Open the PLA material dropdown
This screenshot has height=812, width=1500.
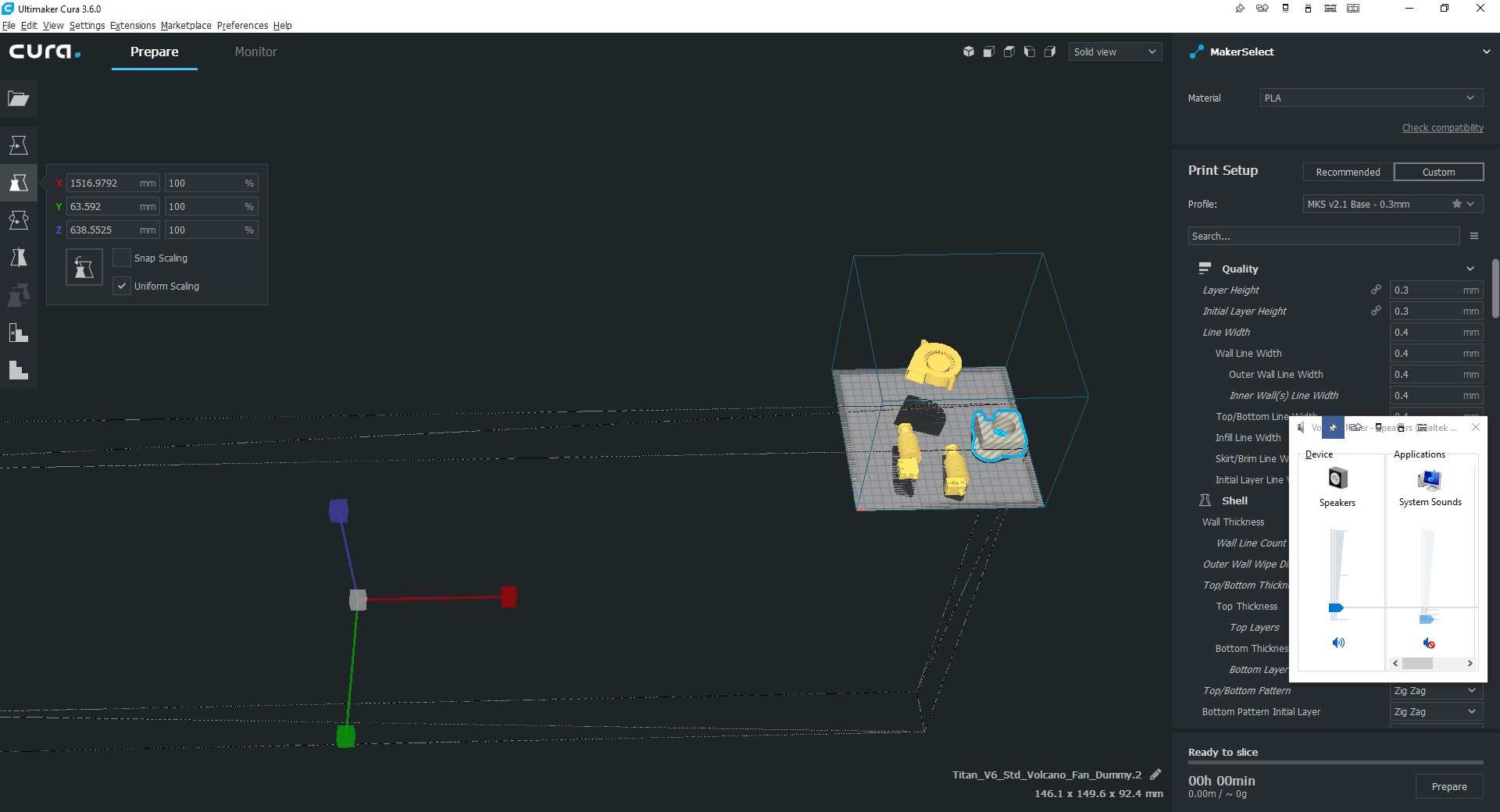pos(1371,98)
